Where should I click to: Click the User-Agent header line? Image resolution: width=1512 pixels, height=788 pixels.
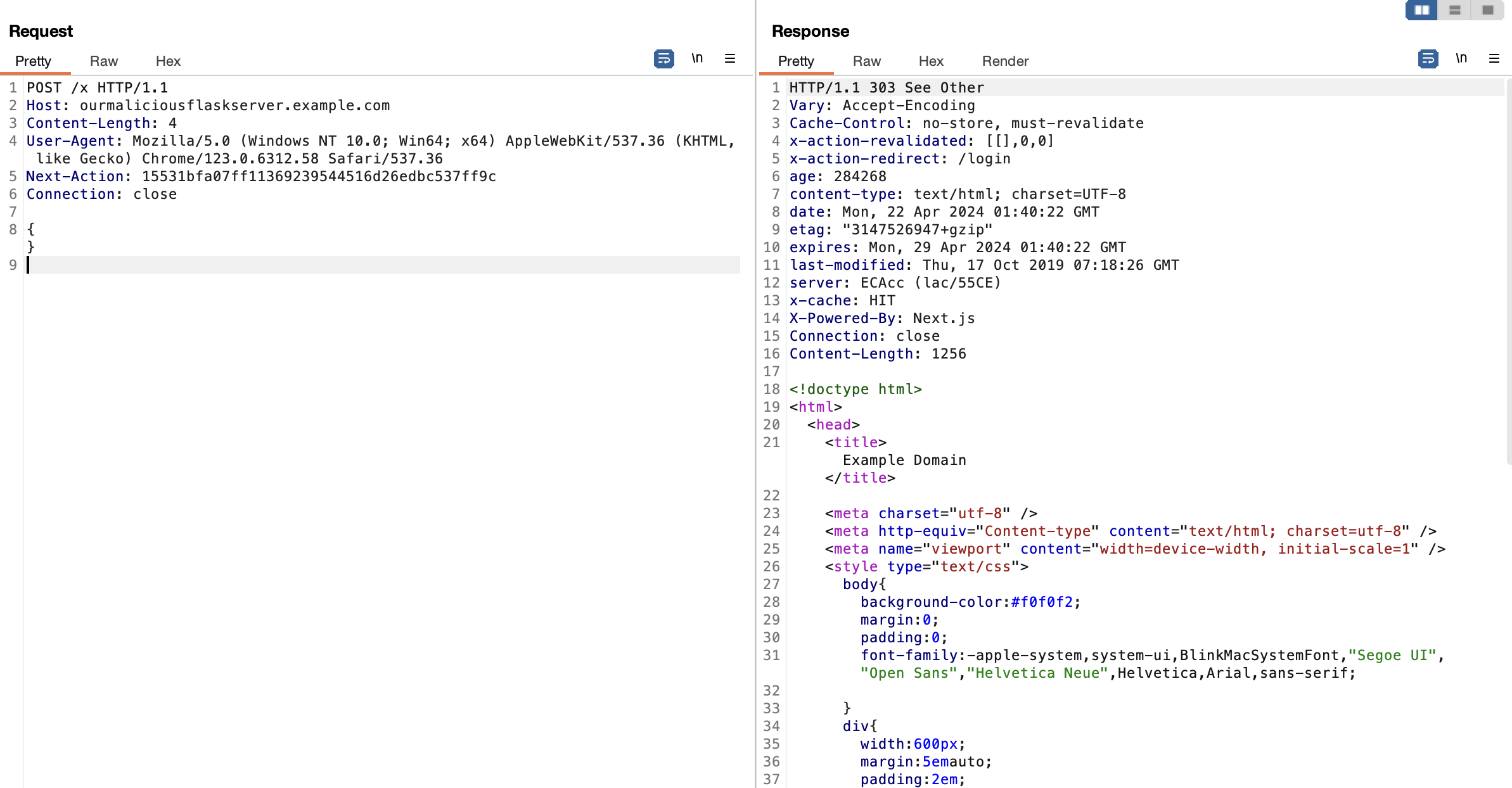pos(380,149)
